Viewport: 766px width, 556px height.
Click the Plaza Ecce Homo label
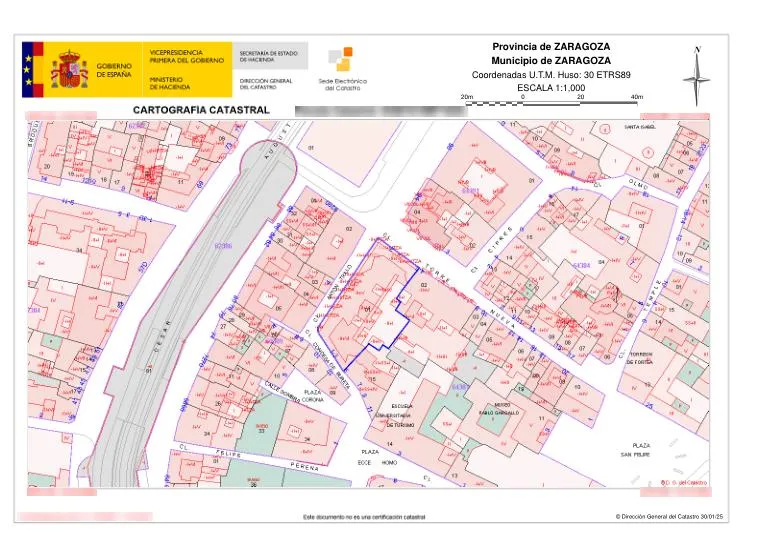click(377, 457)
